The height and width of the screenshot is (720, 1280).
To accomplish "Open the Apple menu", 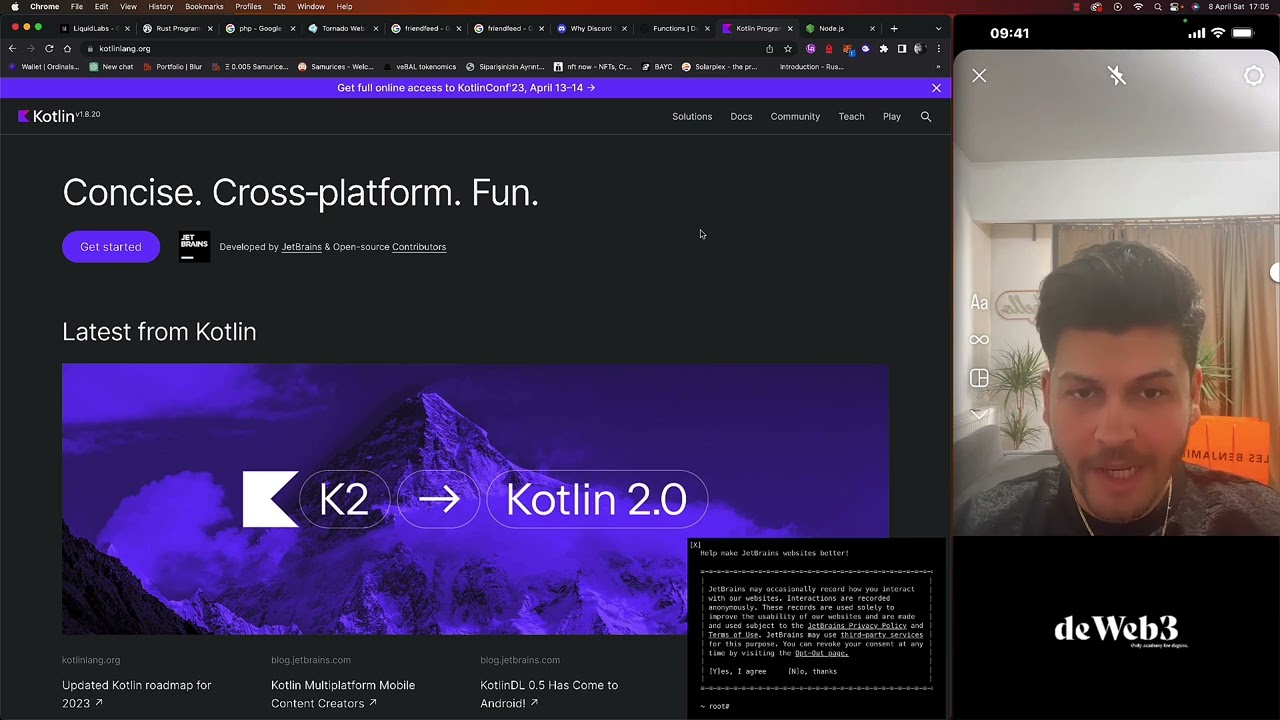I will pos(14,6).
